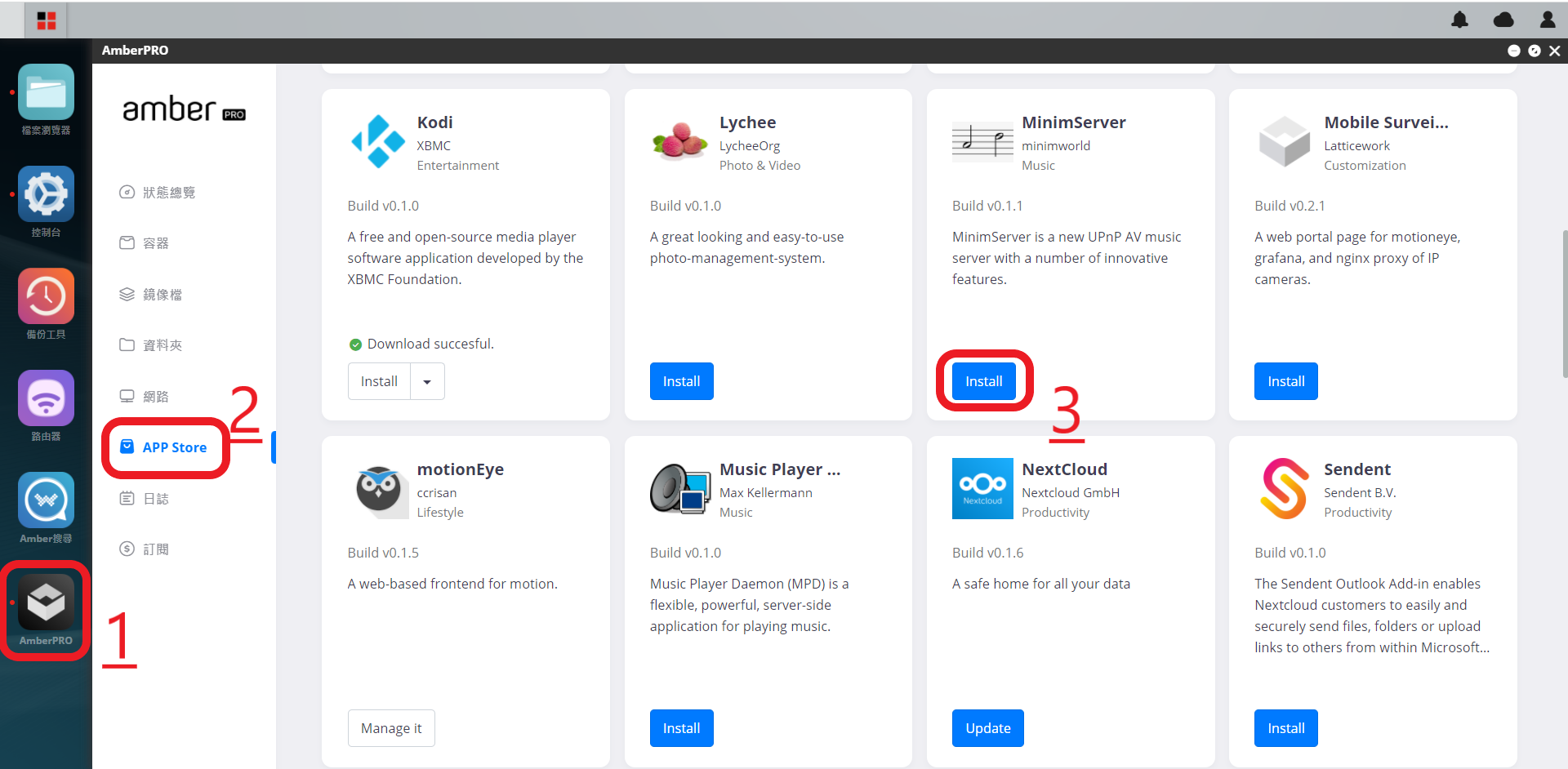
Task: Open the 資料夾 folders menu
Action: pyautogui.click(x=151, y=345)
